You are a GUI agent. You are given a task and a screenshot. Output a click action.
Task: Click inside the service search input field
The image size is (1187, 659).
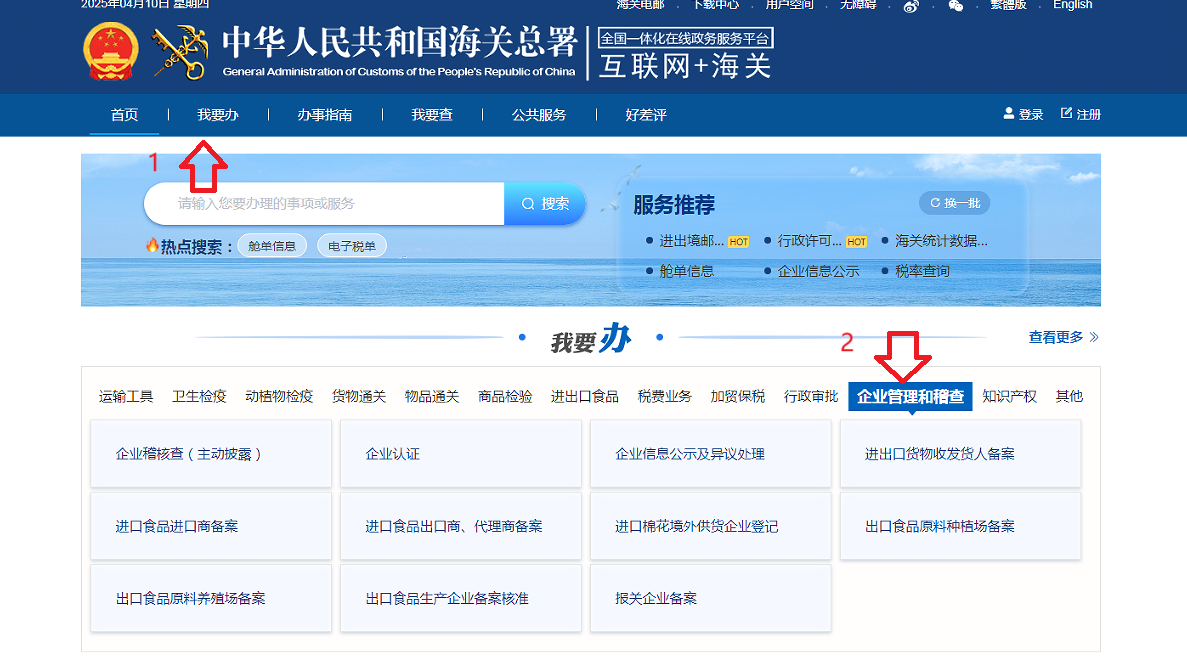[x=320, y=203]
